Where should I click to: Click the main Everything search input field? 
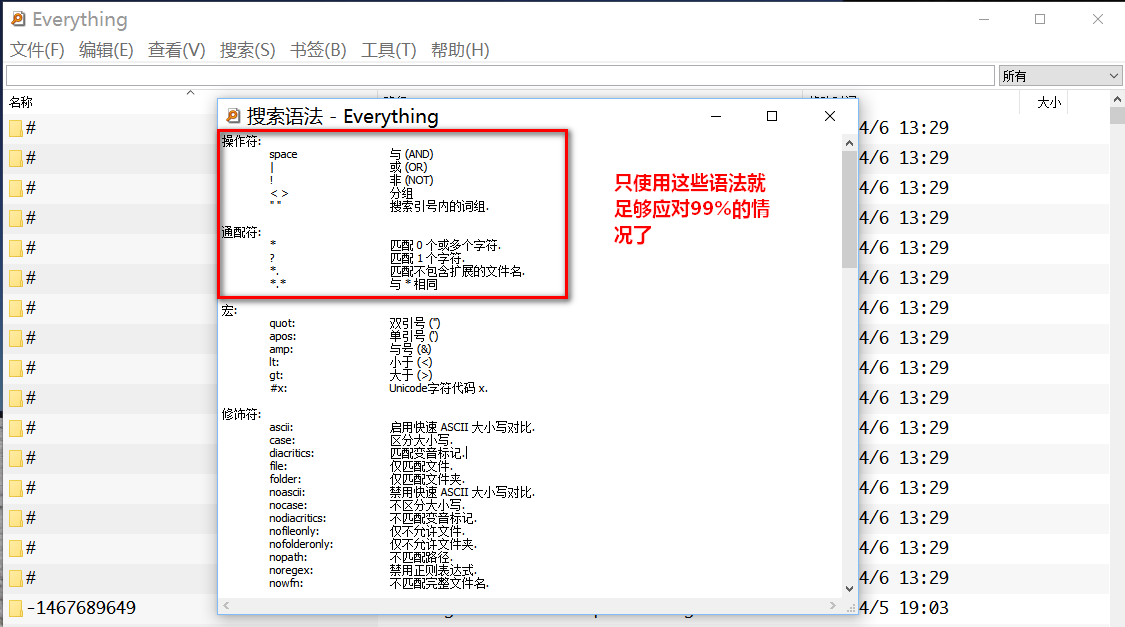[500, 75]
